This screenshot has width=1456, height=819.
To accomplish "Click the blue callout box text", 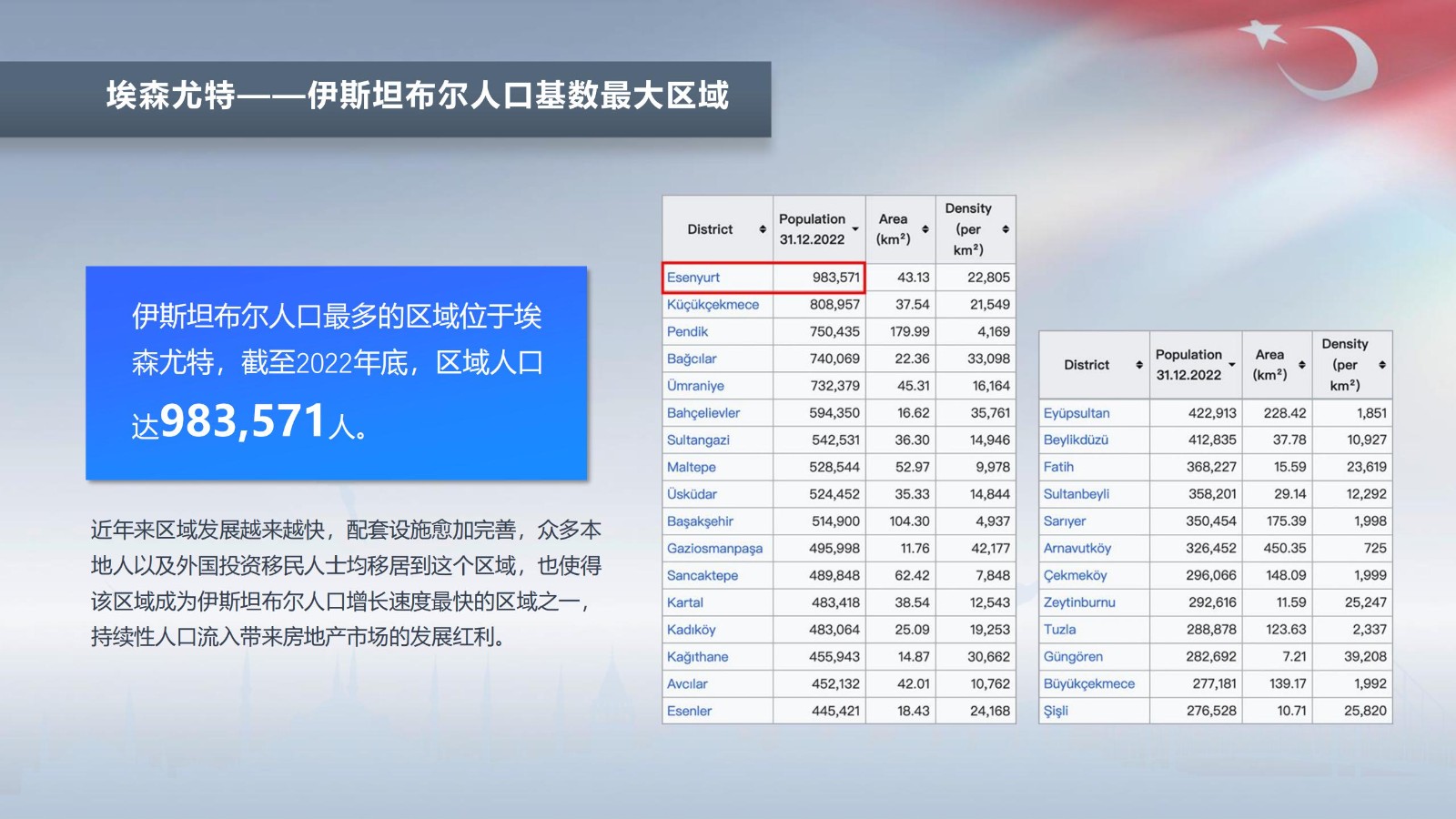I will coord(337,373).
